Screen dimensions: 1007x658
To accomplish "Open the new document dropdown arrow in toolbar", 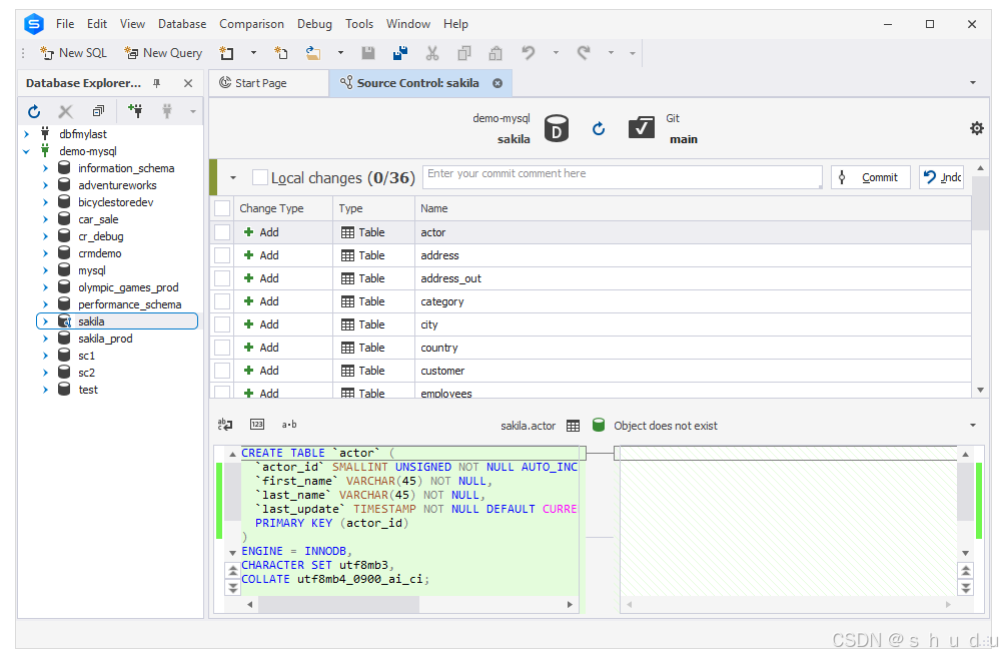I will [253, 53].
